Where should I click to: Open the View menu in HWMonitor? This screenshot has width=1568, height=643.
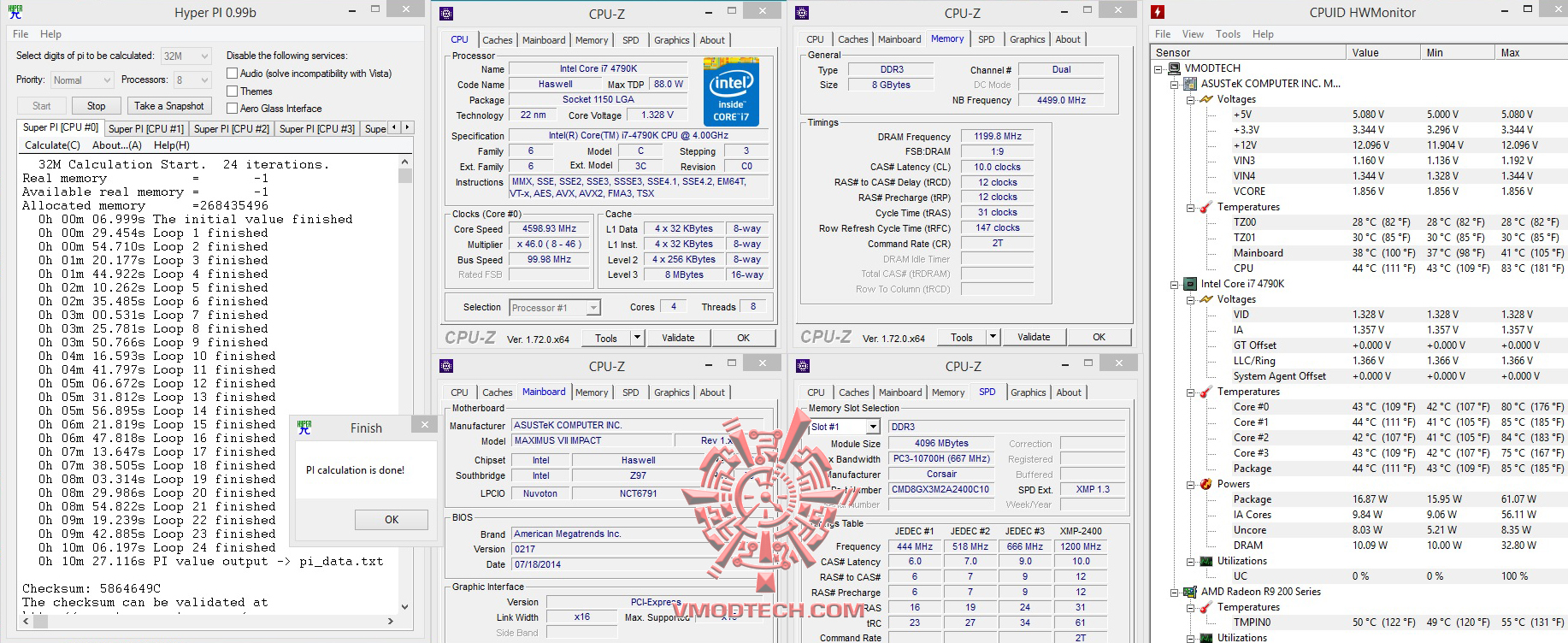[1193, 34]
